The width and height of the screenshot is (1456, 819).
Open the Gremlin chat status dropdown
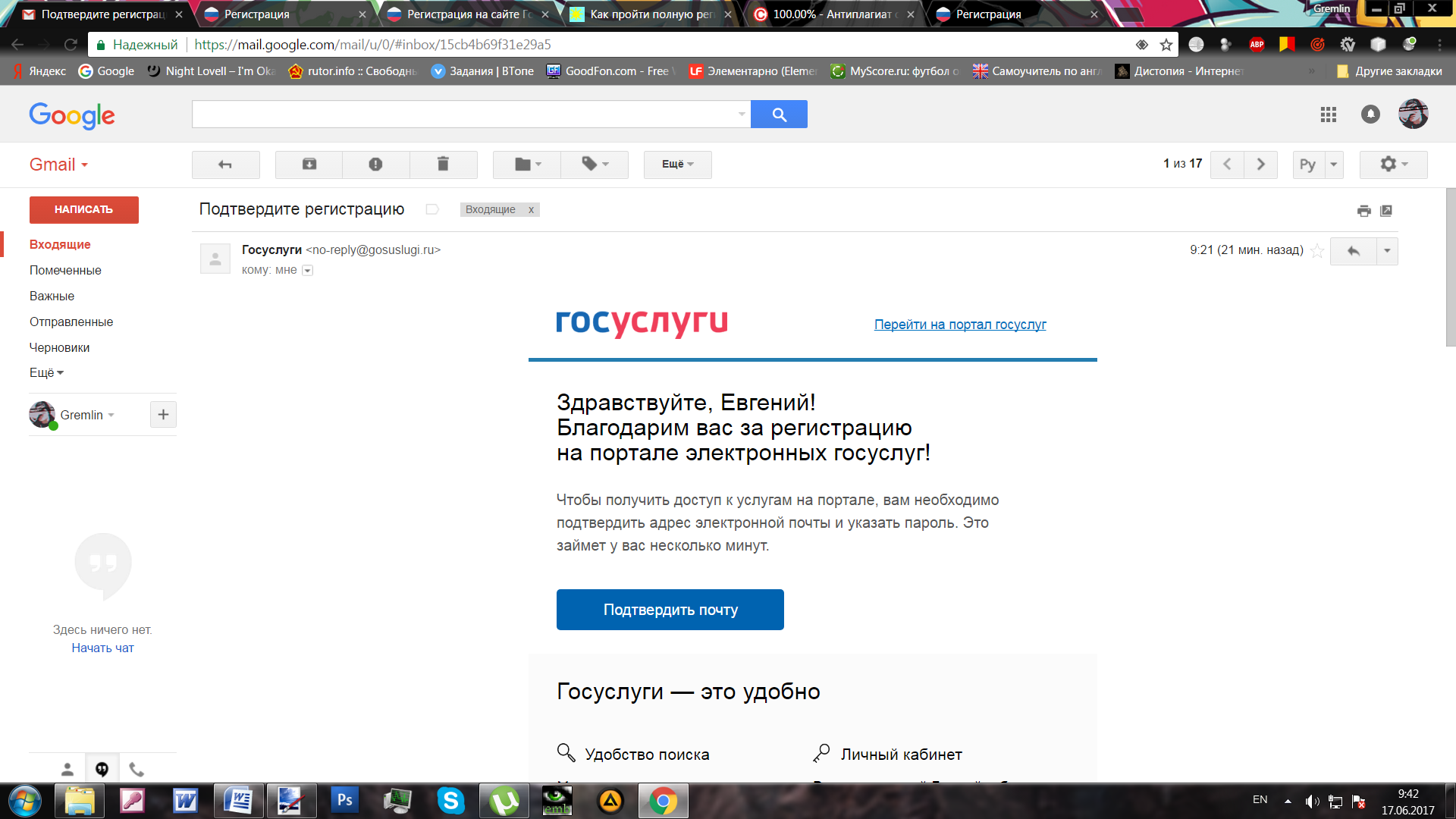click(87, 416)
